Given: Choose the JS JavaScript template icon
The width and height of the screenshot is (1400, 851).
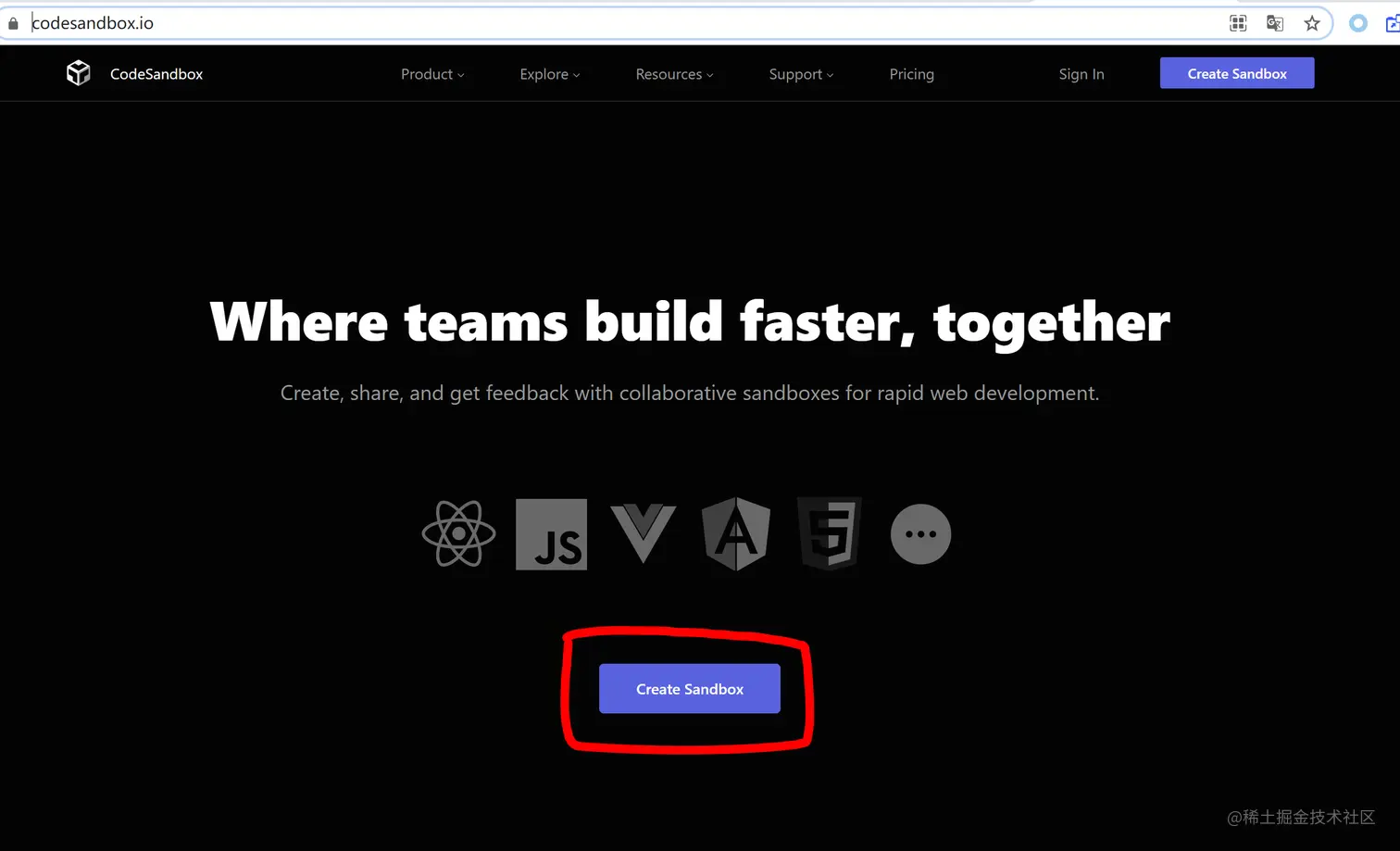Looking at the screenshot, I should click(551, 534).
